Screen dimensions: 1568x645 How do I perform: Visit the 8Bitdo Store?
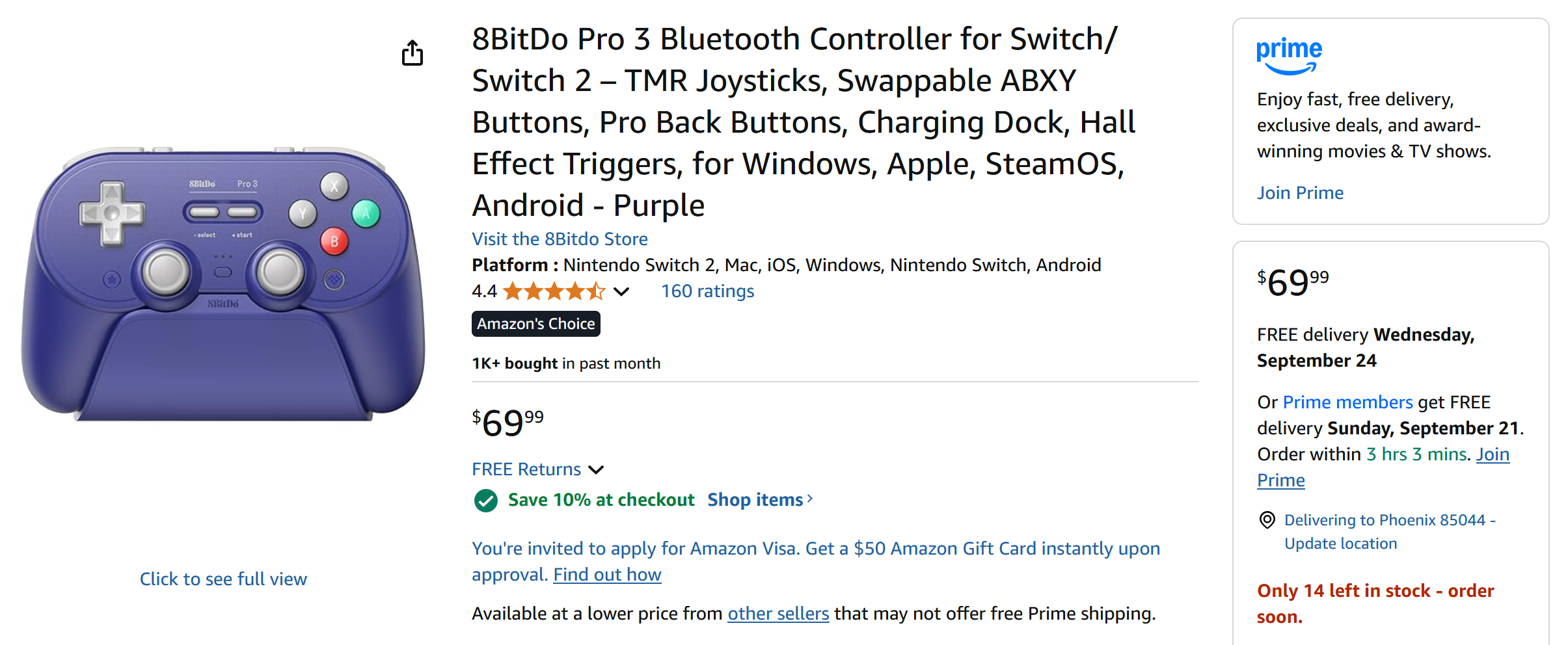560,239
